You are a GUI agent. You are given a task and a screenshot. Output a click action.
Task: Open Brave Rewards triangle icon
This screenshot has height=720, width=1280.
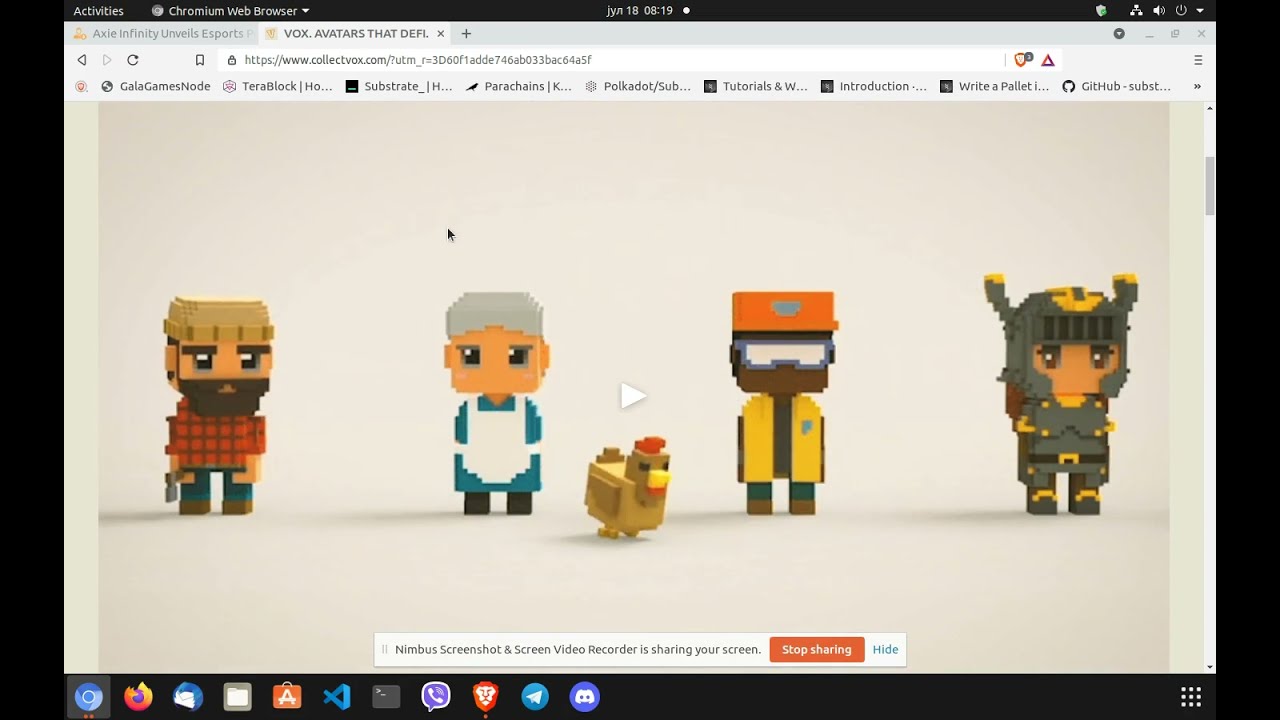pos(1048,60)
